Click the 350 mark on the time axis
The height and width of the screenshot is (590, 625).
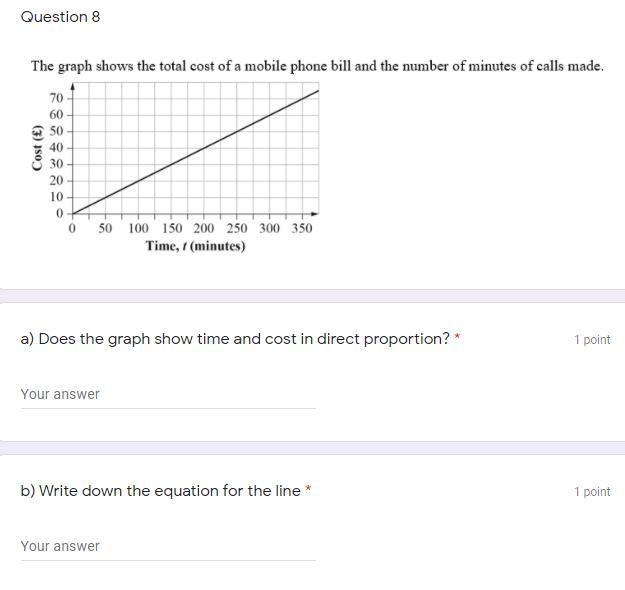[301, 228]
